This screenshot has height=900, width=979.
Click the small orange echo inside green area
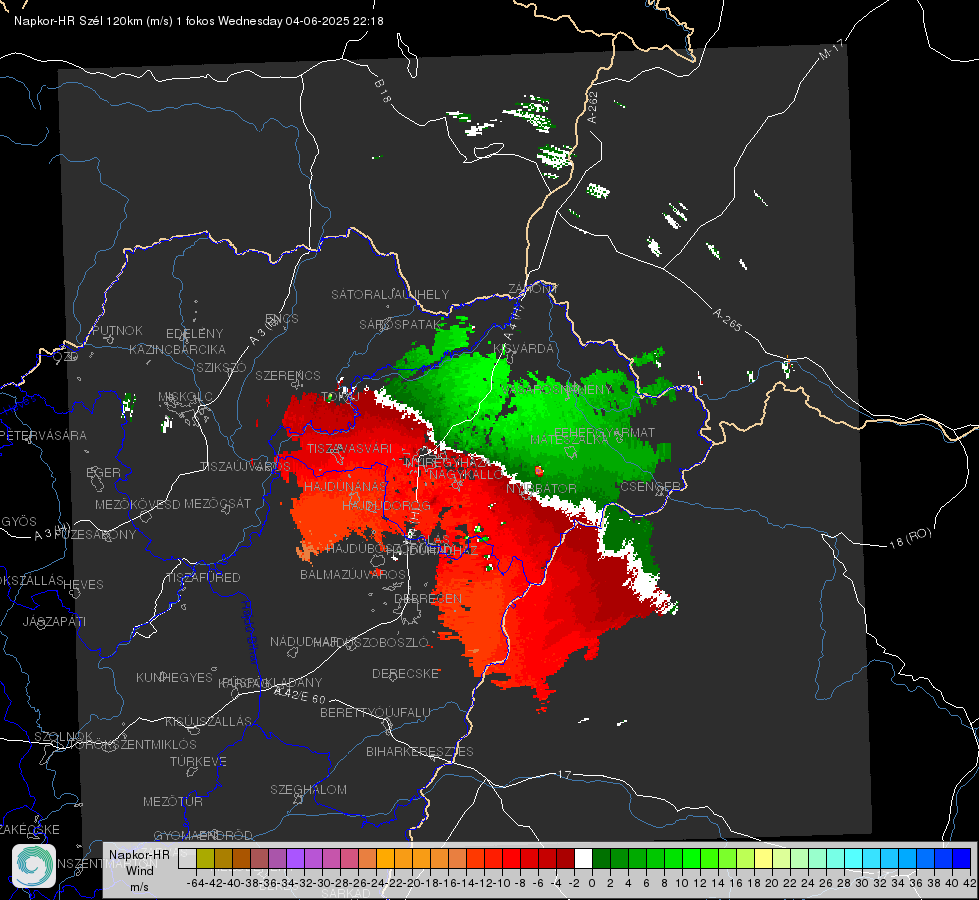point(539,470)
